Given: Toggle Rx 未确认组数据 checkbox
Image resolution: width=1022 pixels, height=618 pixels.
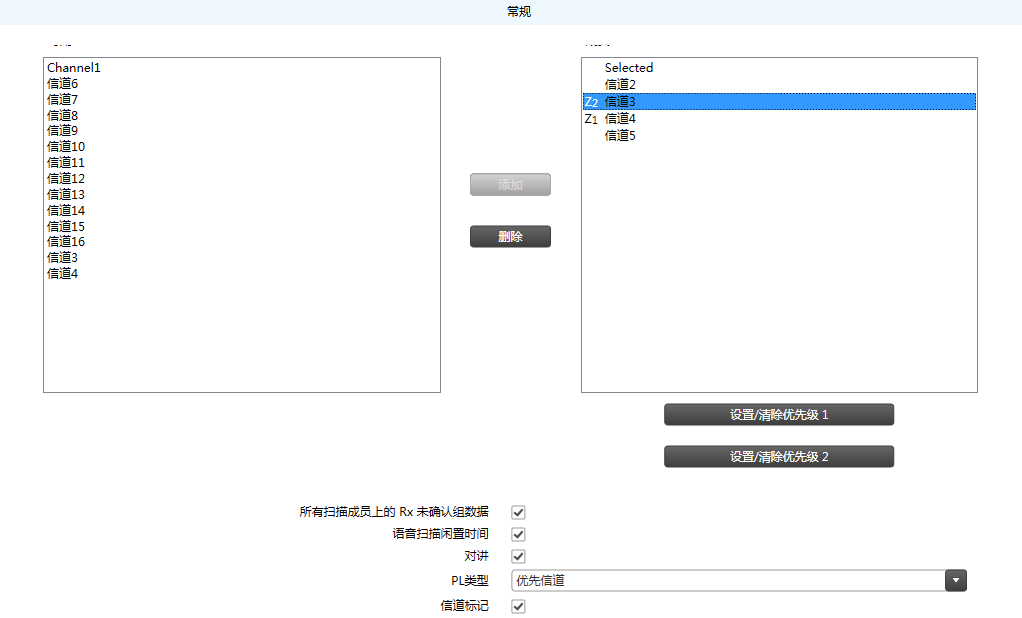Looking at the screenshot, I should 518,512.
